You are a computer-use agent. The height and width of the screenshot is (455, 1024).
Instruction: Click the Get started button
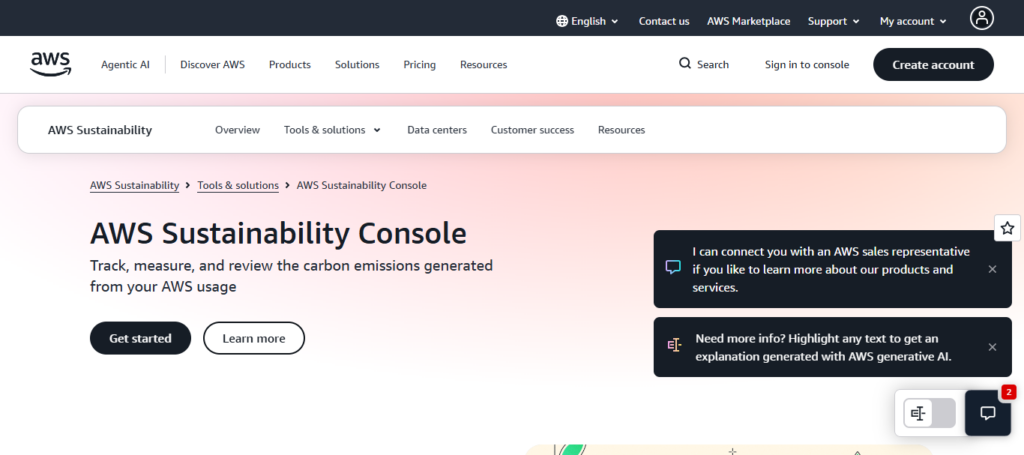(x=140, y=338)
